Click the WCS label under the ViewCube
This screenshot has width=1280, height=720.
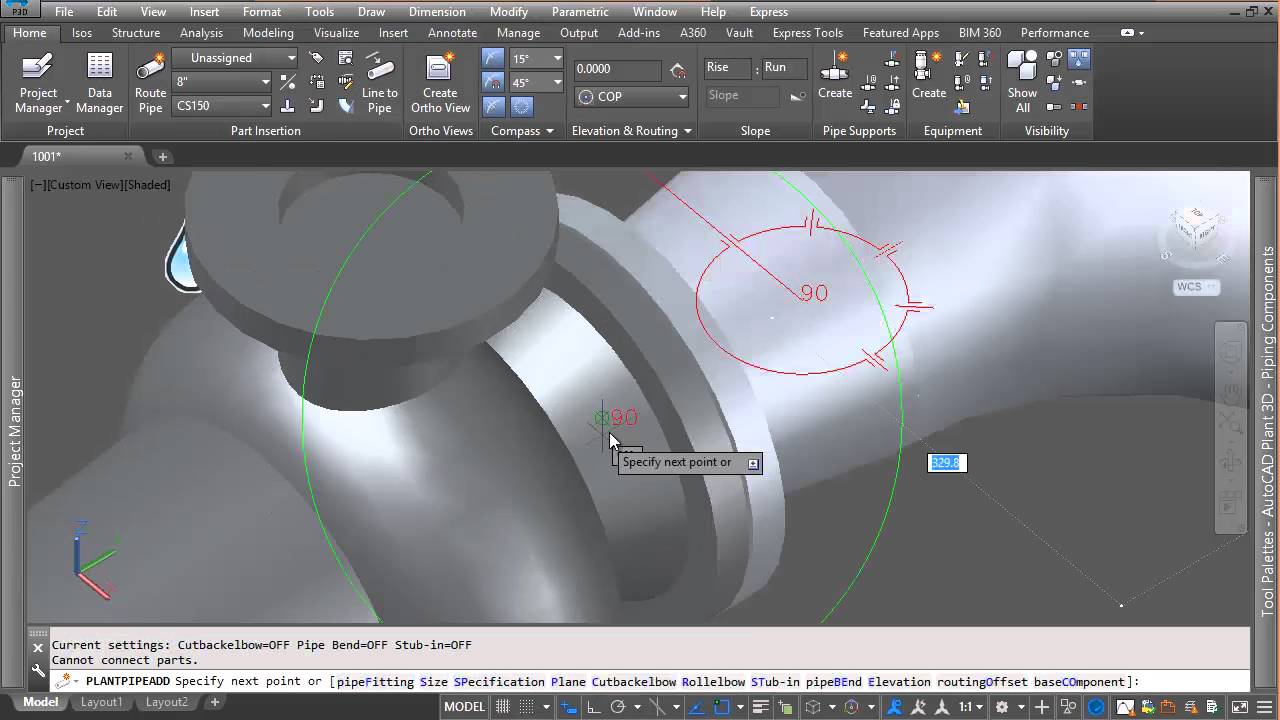coord(1197,287)
